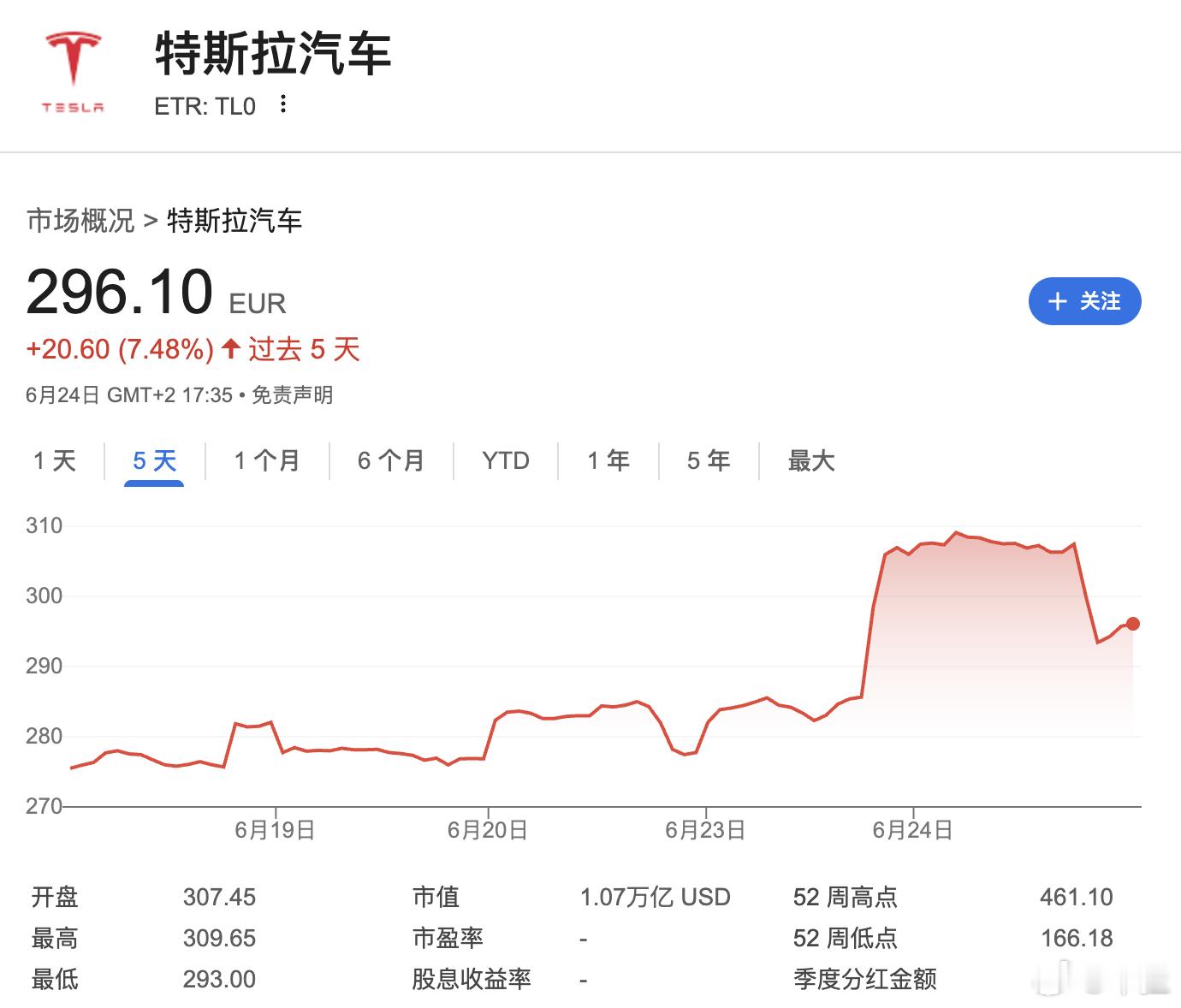Click the 开盘 value 307.45
Screen dimensions: 1181x1008
click(219, 898)
